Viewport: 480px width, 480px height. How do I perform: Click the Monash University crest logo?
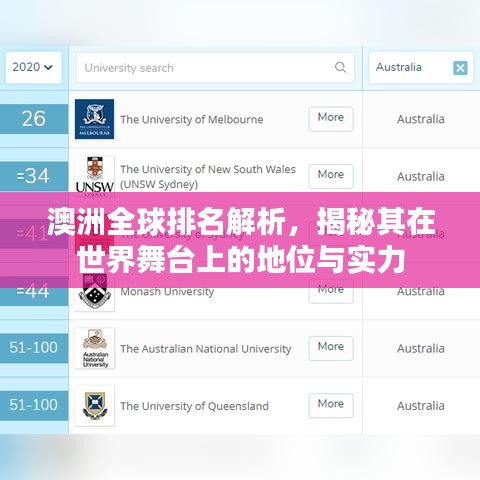pyautogui.click(x=95, y=291)
